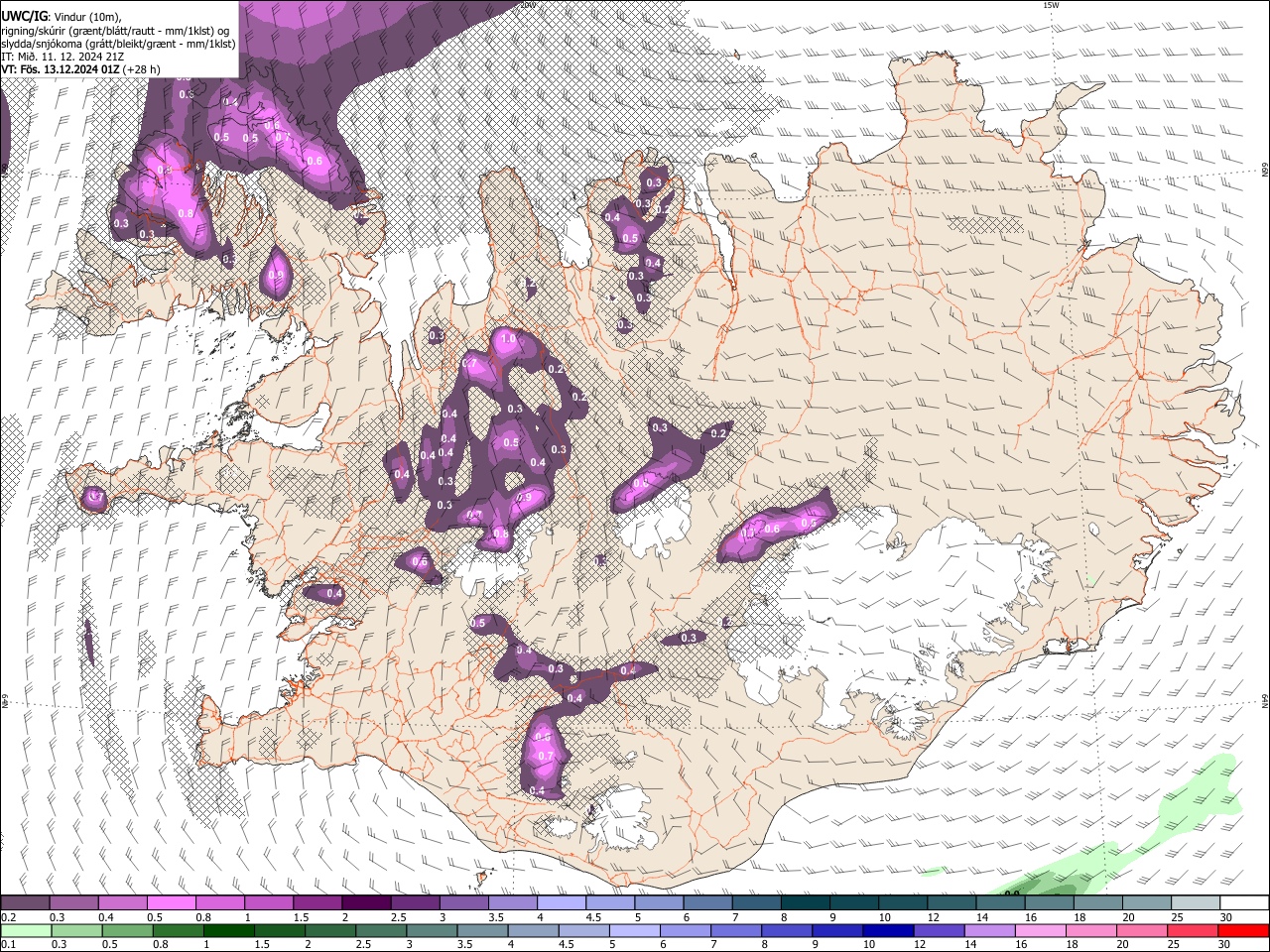The height and width of the screenshot is (952, 1270).
Task: Select the lavender top-row swatch between 4 and 4.5
Action: coord(561,903)
